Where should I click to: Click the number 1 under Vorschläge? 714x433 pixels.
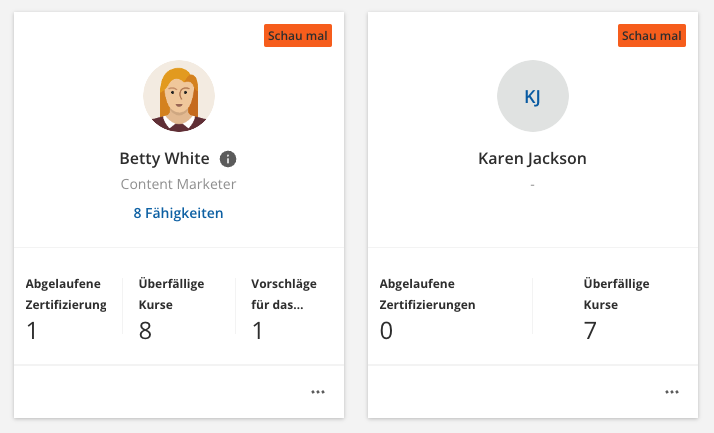258,331
